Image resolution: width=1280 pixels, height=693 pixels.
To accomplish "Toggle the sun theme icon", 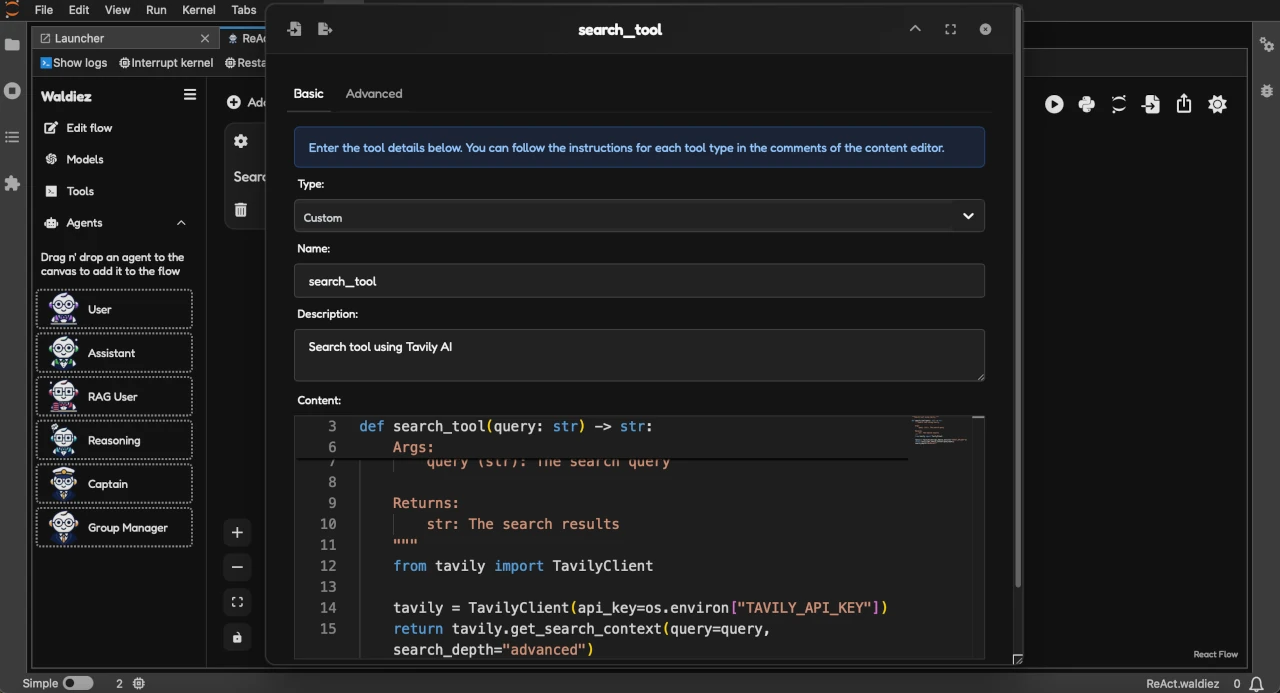I will pyautogui.click(x=1217, y=104).
